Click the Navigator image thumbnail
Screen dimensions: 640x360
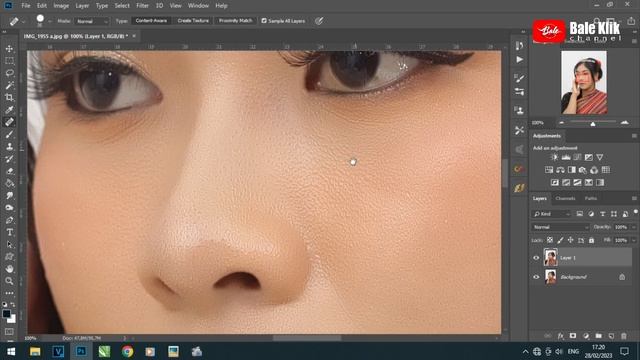pos(584,82)
